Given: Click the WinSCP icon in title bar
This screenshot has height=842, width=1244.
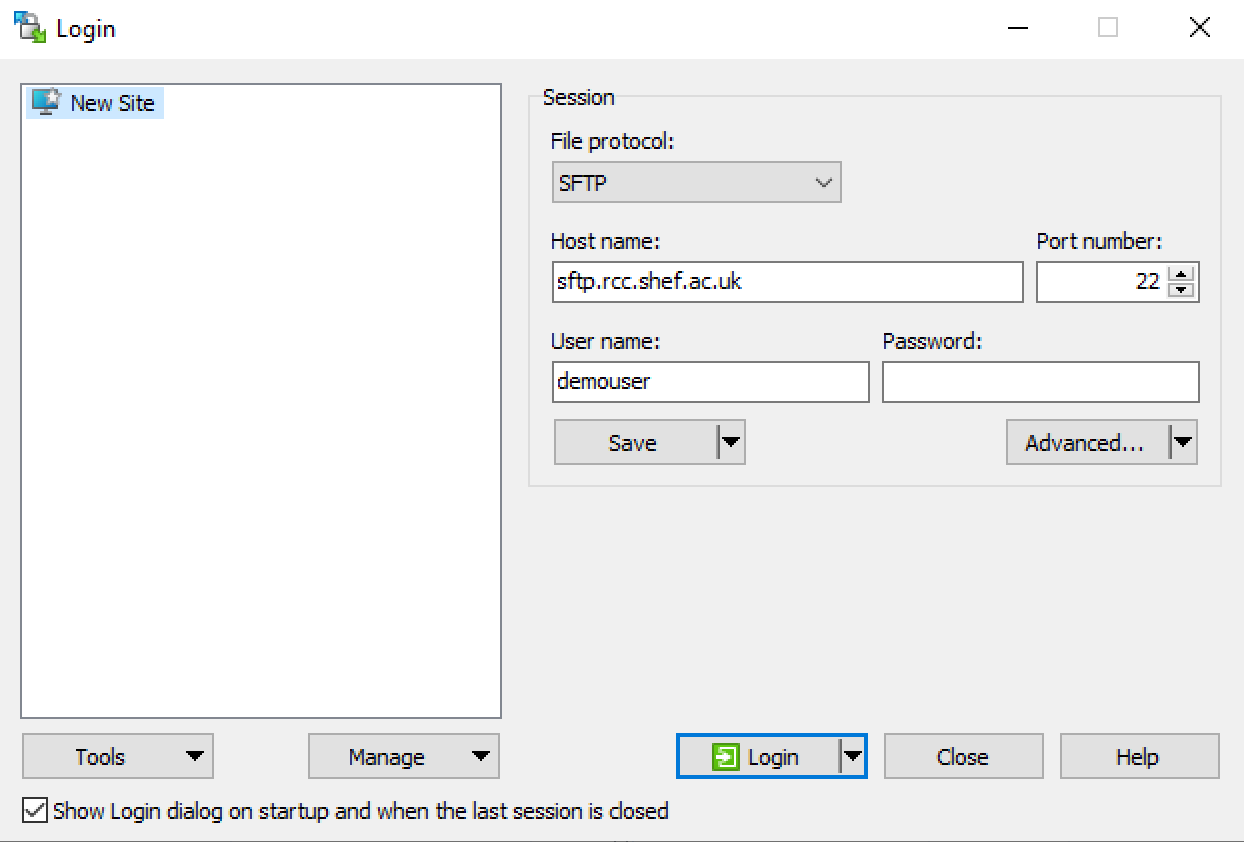Looking at the screenshot, I should [x=30, y=28].
